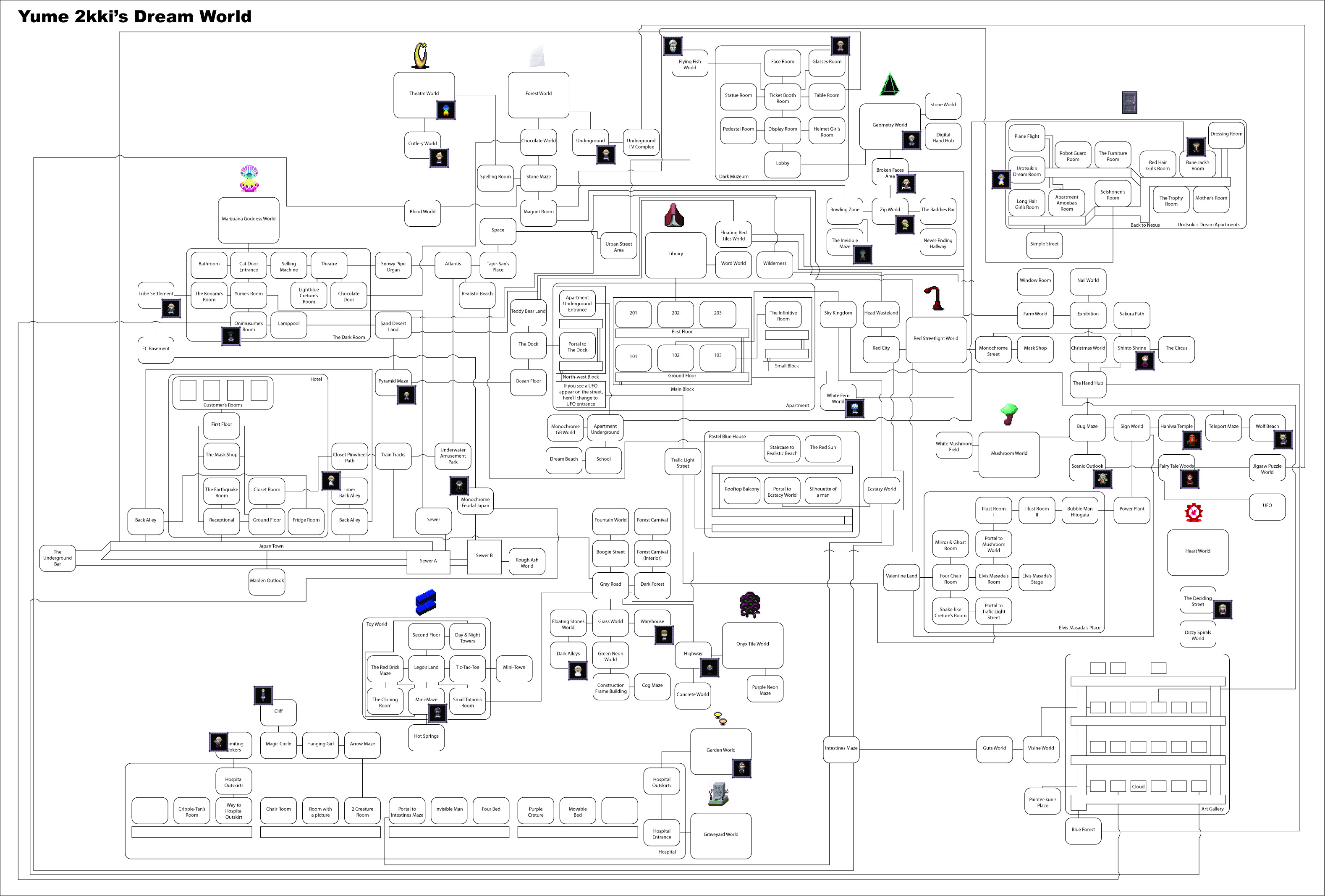Screen dimensions: 1325x896
Task: Click the red flower icon above Heart World
Action: [x=1193, y=512]
